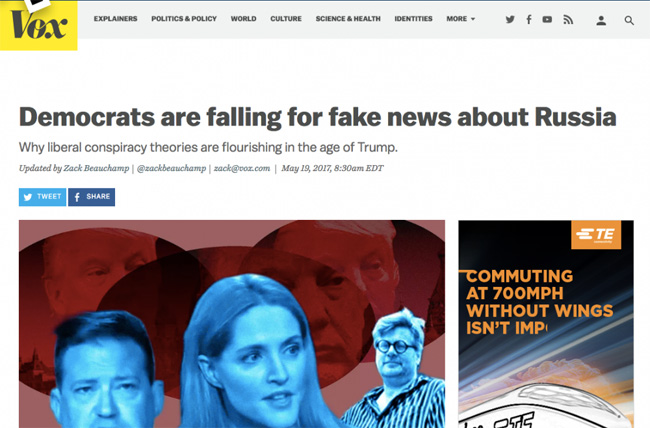Tweet this article with Tweet button

pyautogui.click(x=42, y=197)
